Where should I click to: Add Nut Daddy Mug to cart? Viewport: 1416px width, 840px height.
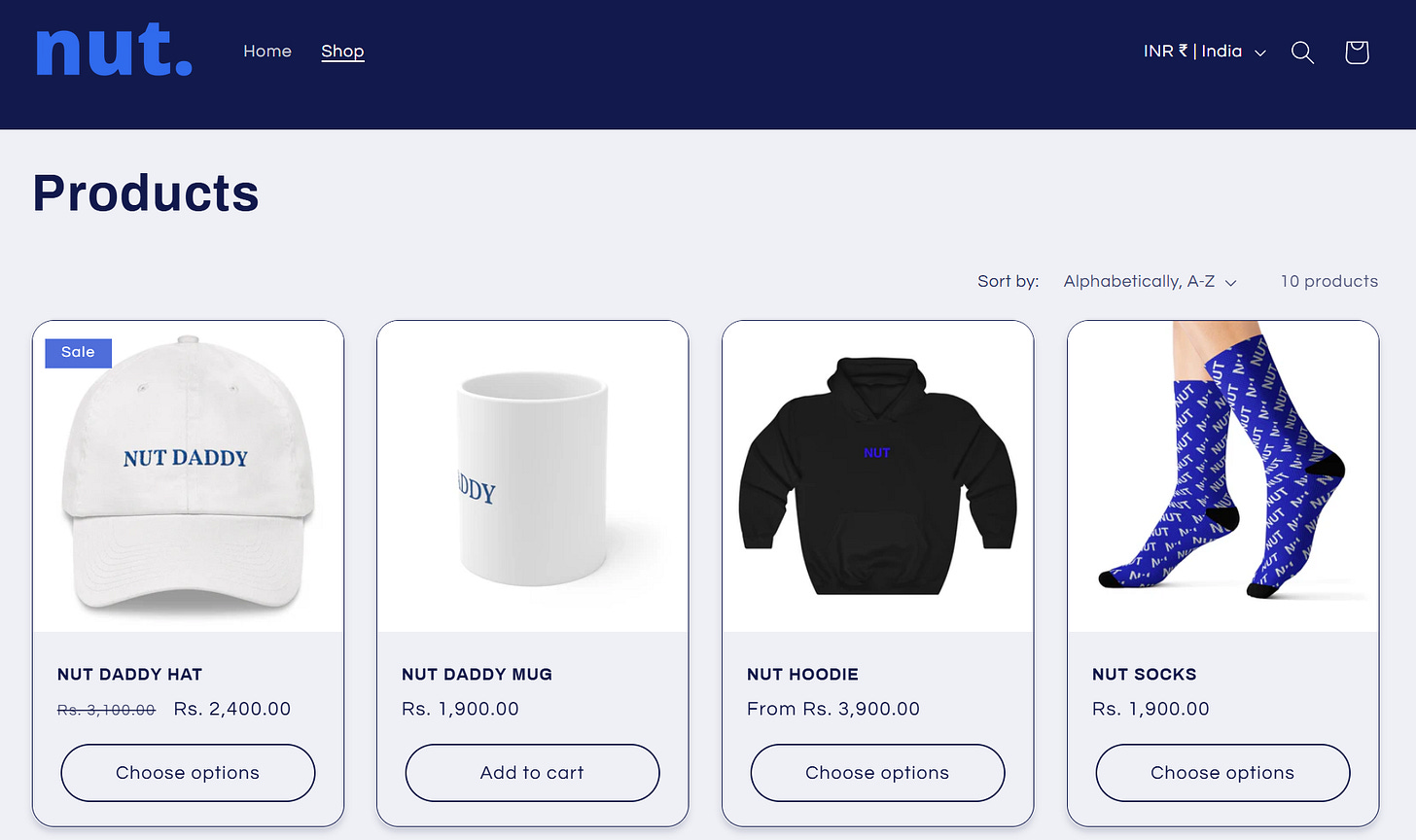tap(532, 773)
